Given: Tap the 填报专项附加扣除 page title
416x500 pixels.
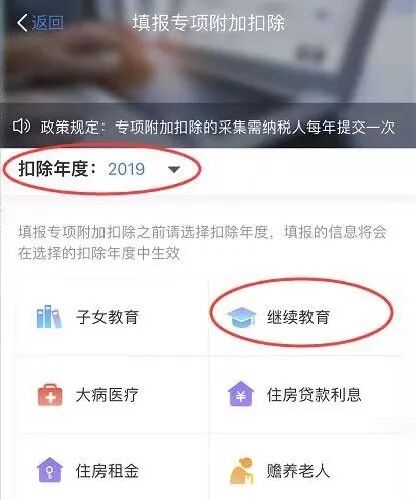Looking at the screenshot, I should 209,23.
